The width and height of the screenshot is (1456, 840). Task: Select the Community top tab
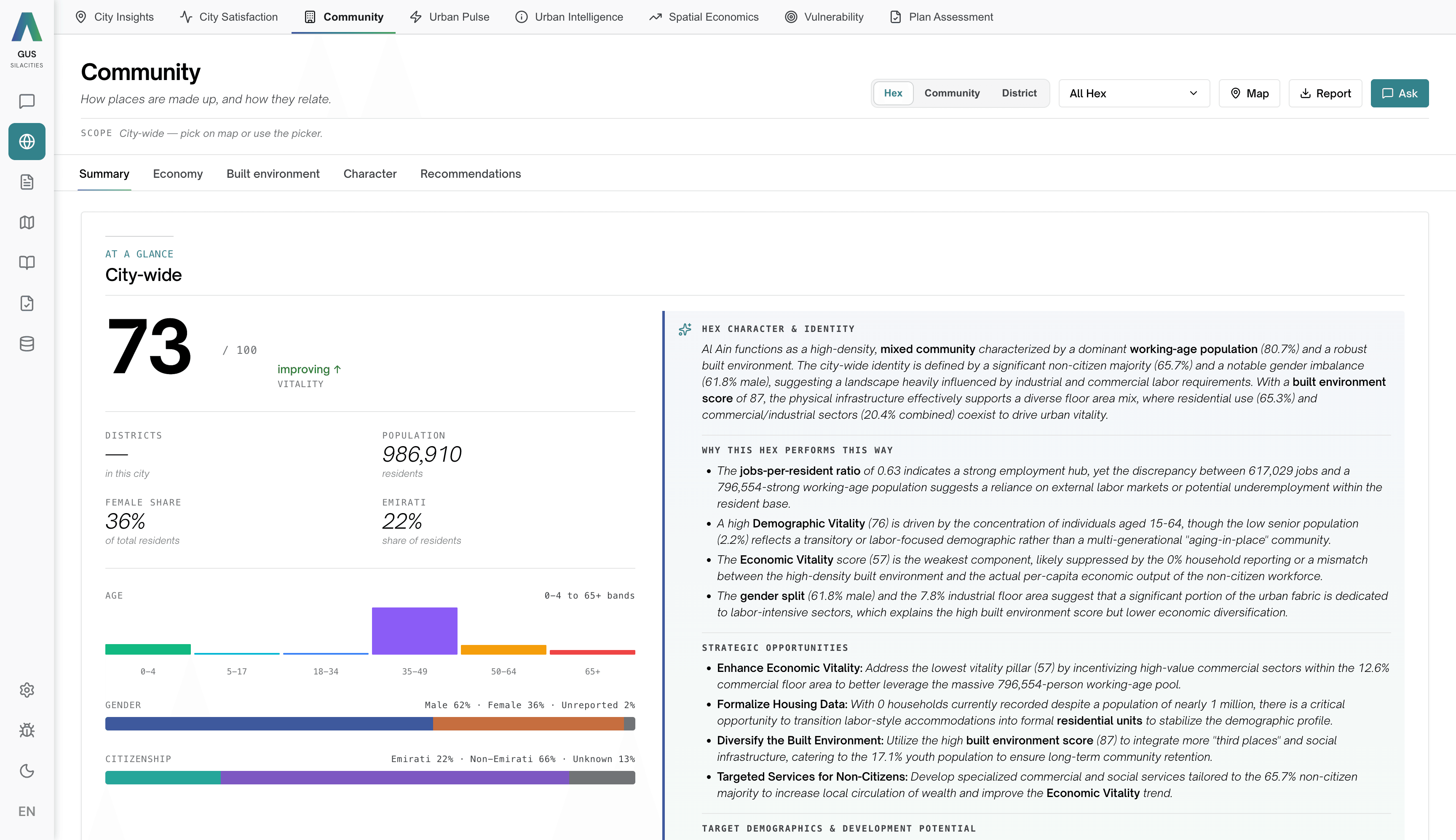coord(344,17)
